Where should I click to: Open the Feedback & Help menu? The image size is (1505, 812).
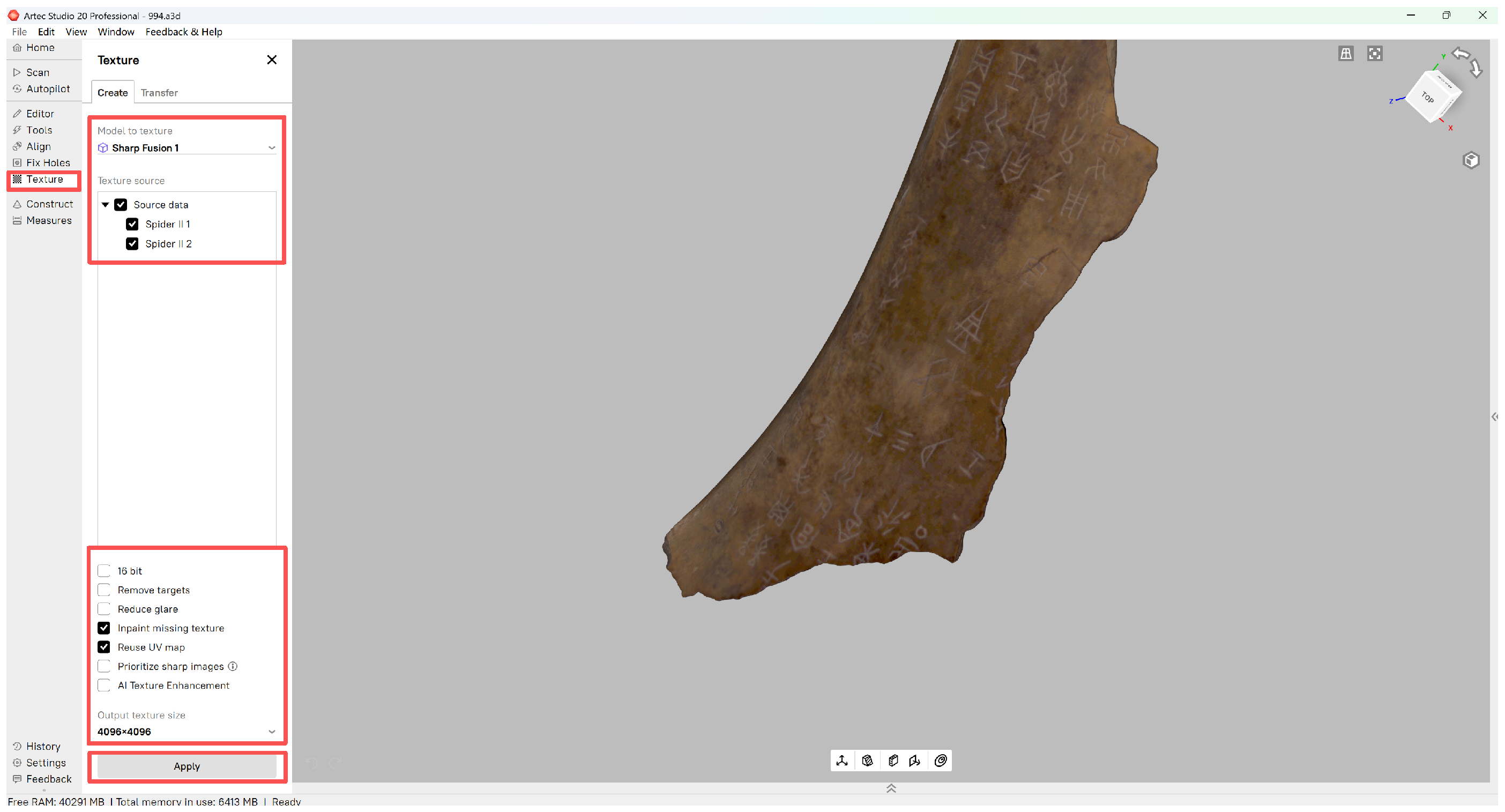[183, 32]
